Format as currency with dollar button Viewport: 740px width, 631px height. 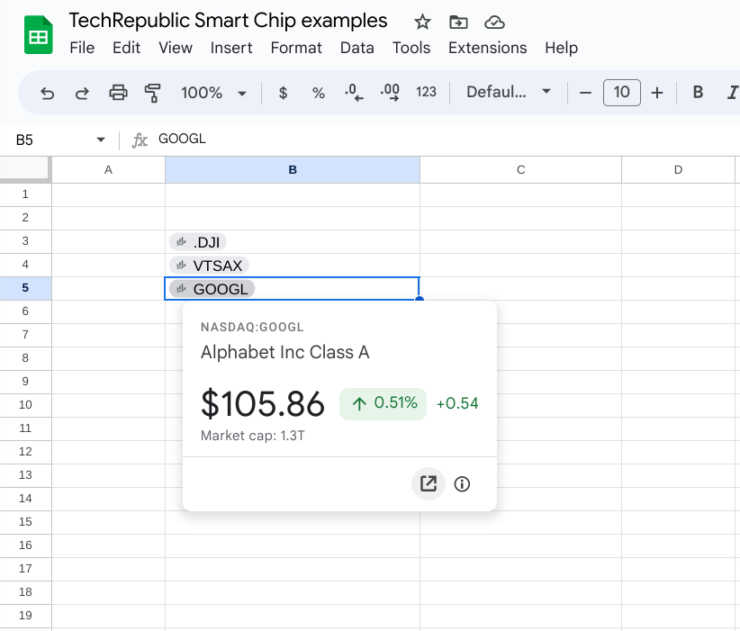coord(283,93)
